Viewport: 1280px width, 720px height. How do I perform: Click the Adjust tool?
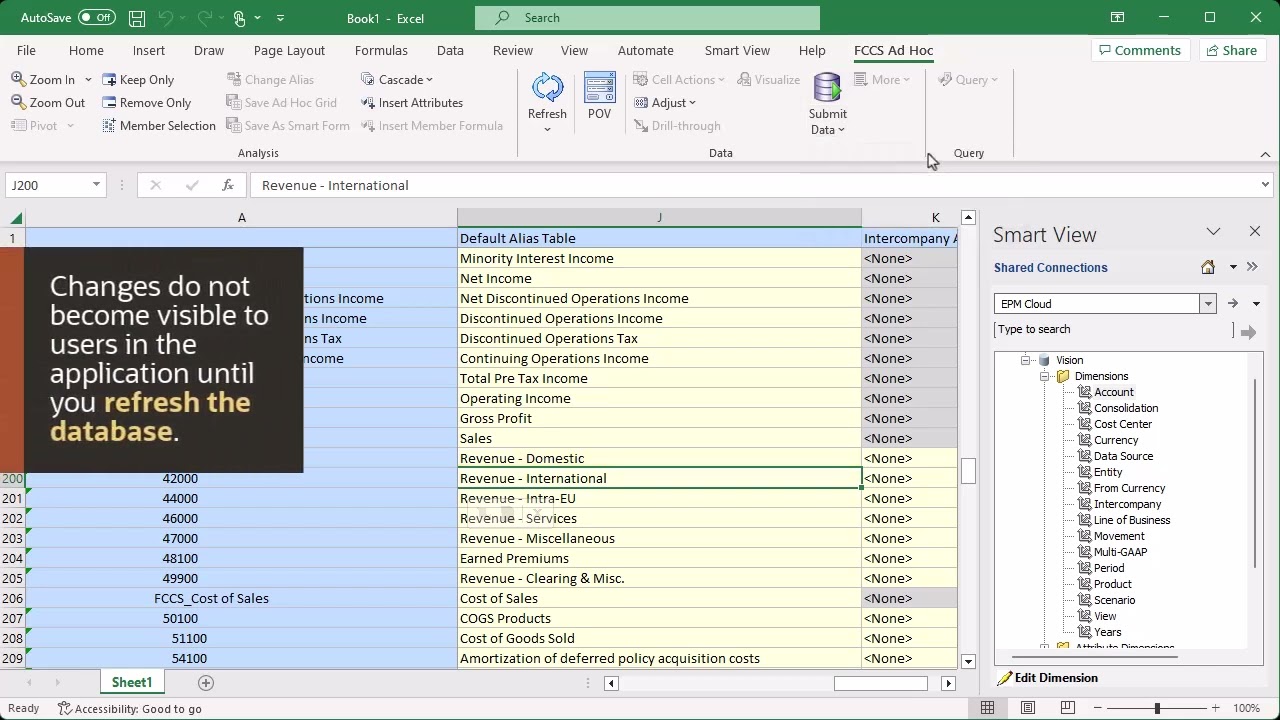[x=665, y=103]
